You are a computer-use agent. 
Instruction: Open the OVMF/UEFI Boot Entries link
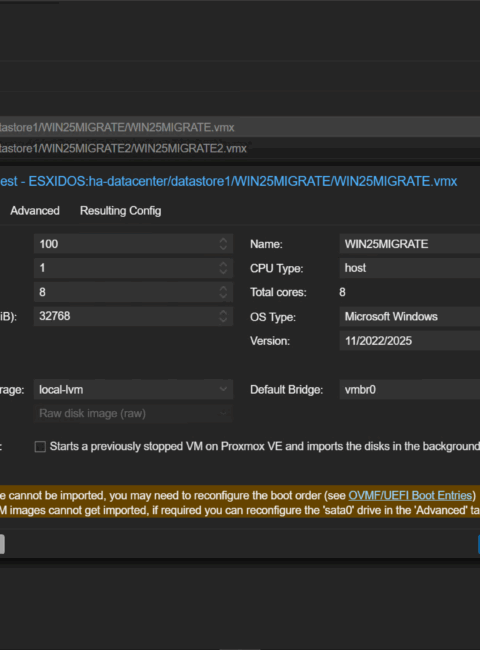coord(410,495)
